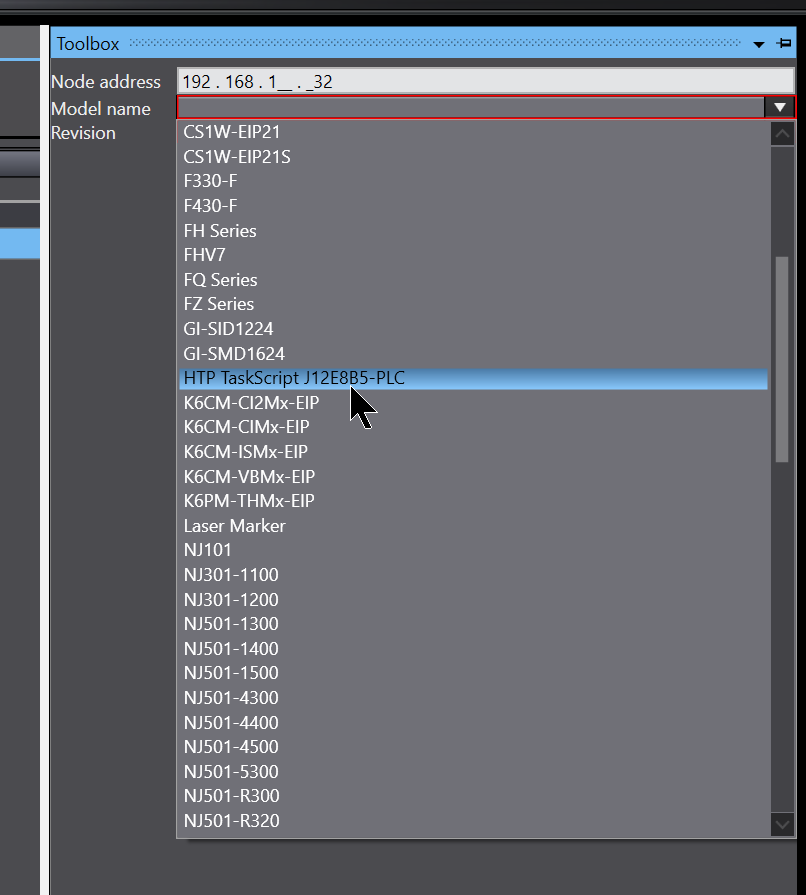Choose K6PM-THMx-EIP model

pyautogui.click(x=473, y=501)
